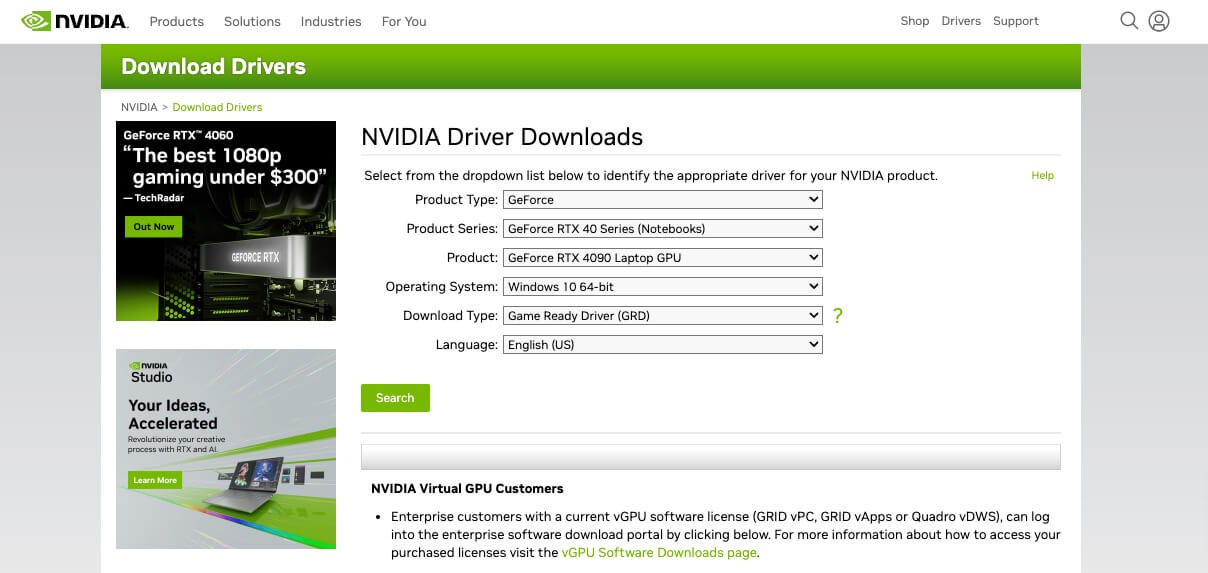Screen dimensions: 1208x573
Task: Expand the Product Type dropdown
Action: pyautogui.click(x=662, y=200)
